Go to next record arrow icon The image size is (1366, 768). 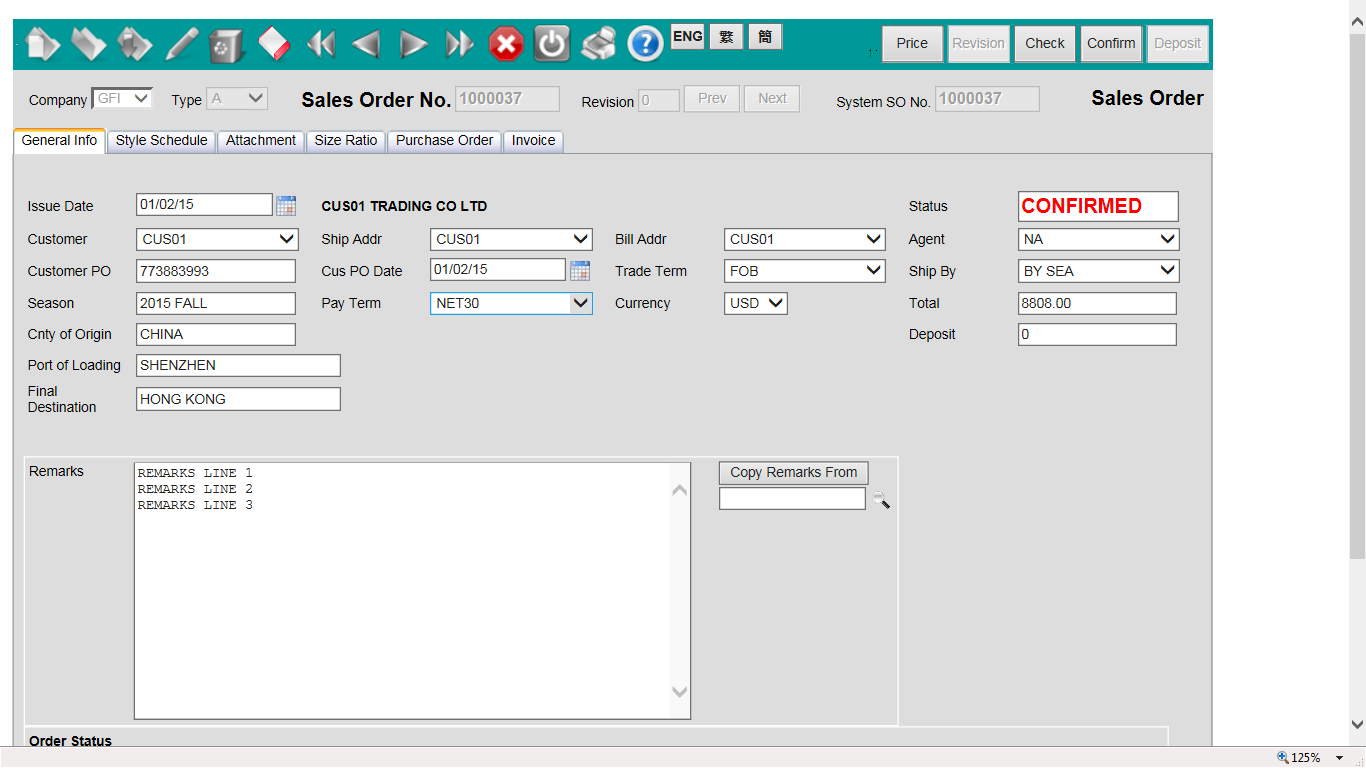point(413,44)
